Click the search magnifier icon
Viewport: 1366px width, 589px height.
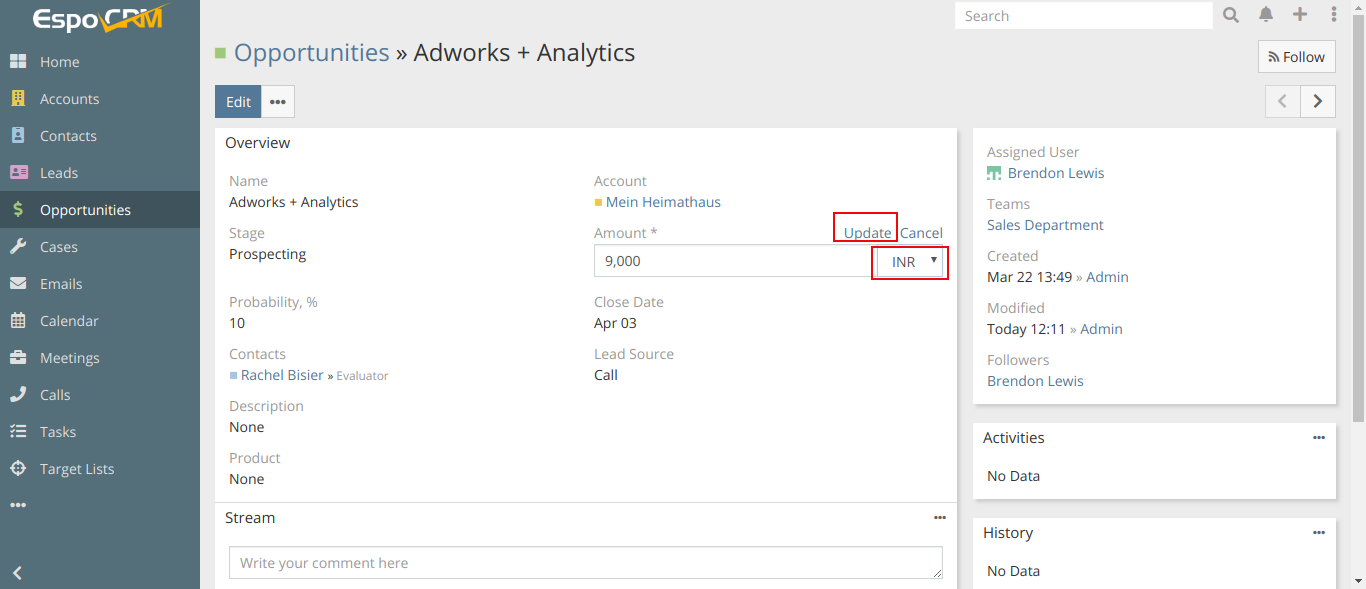(x=1231, y=15)
